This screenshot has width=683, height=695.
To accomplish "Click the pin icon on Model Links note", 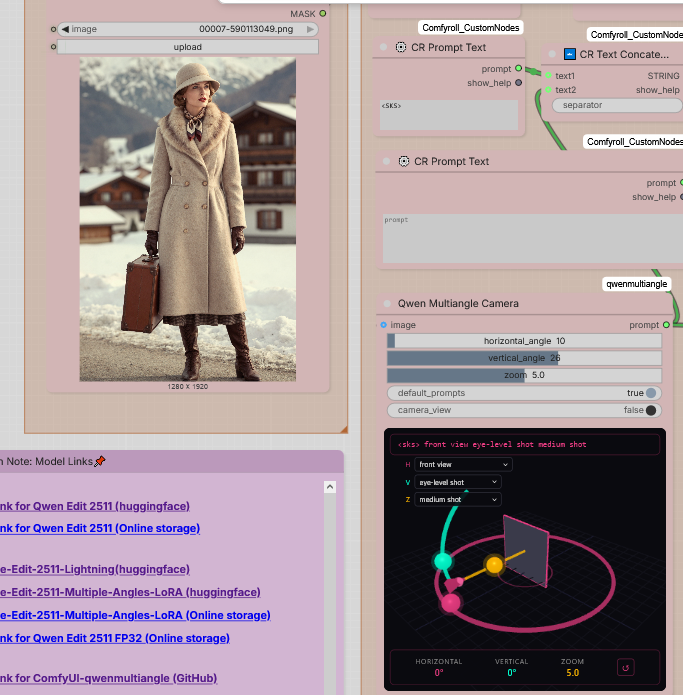I will coord(100,461).
